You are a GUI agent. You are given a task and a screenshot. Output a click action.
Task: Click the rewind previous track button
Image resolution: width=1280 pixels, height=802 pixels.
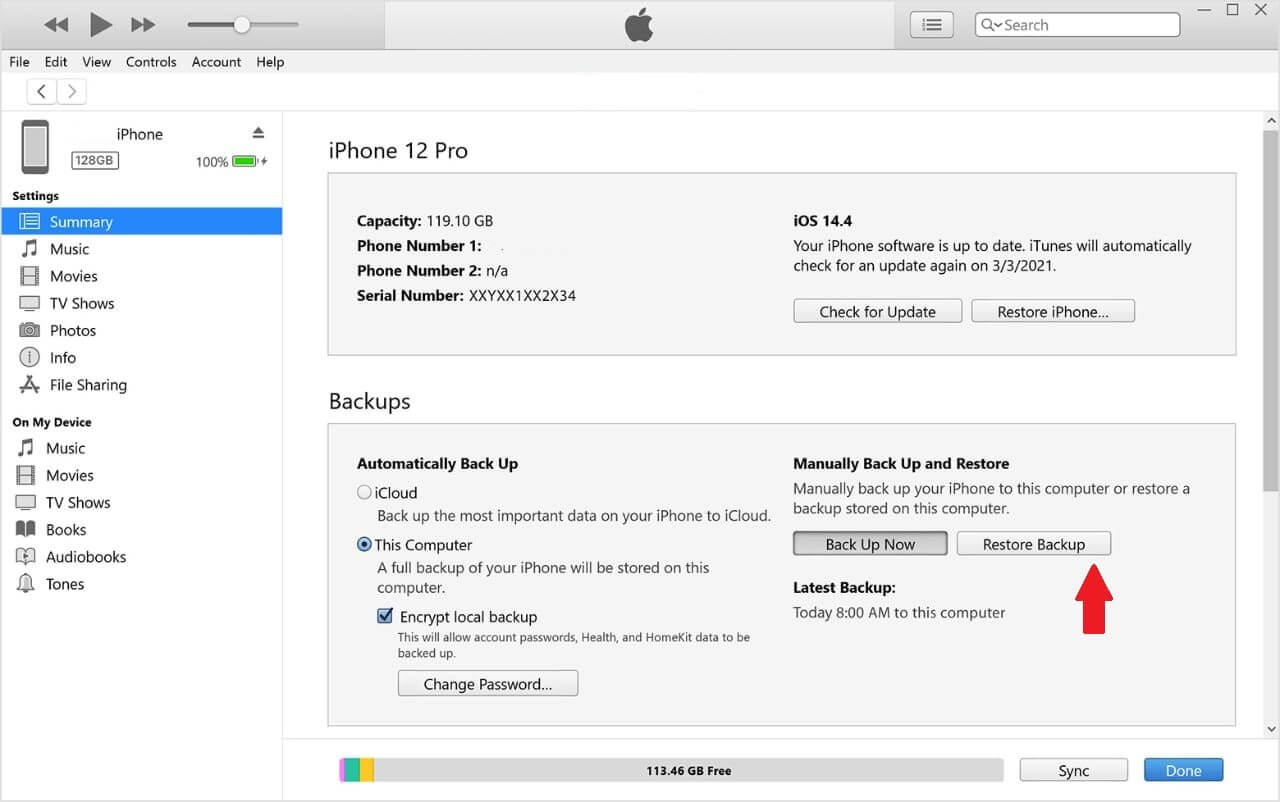[56, 24]
